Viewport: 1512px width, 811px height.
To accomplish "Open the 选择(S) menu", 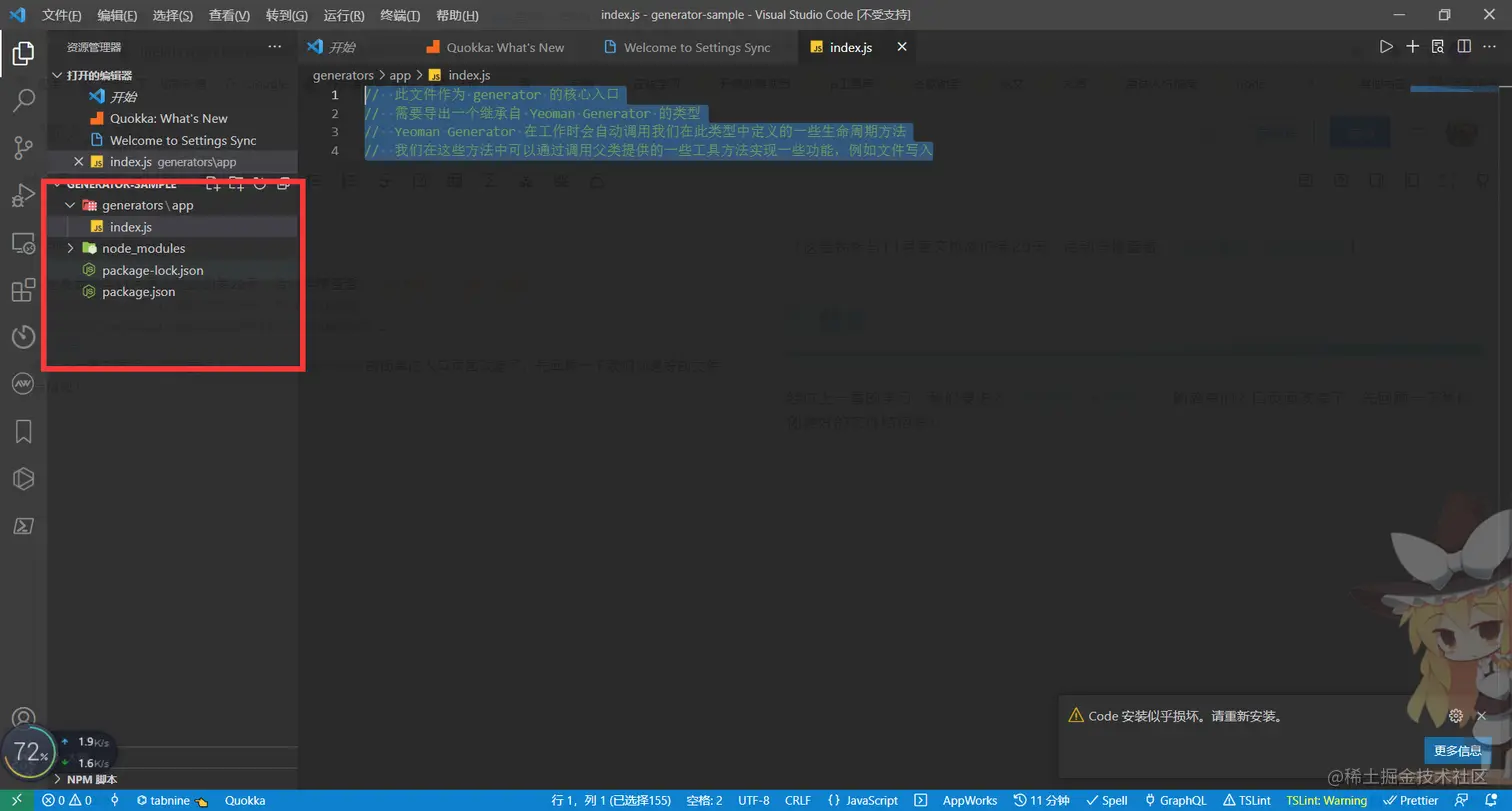I will click(173, 16).
